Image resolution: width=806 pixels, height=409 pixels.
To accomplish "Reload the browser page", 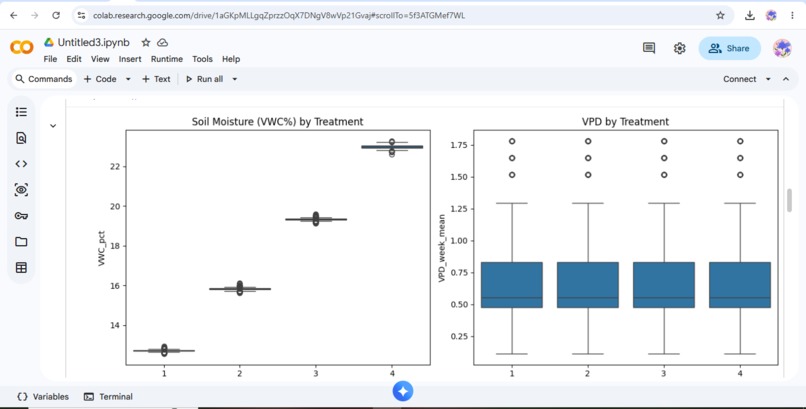I will tap(56, 15).
